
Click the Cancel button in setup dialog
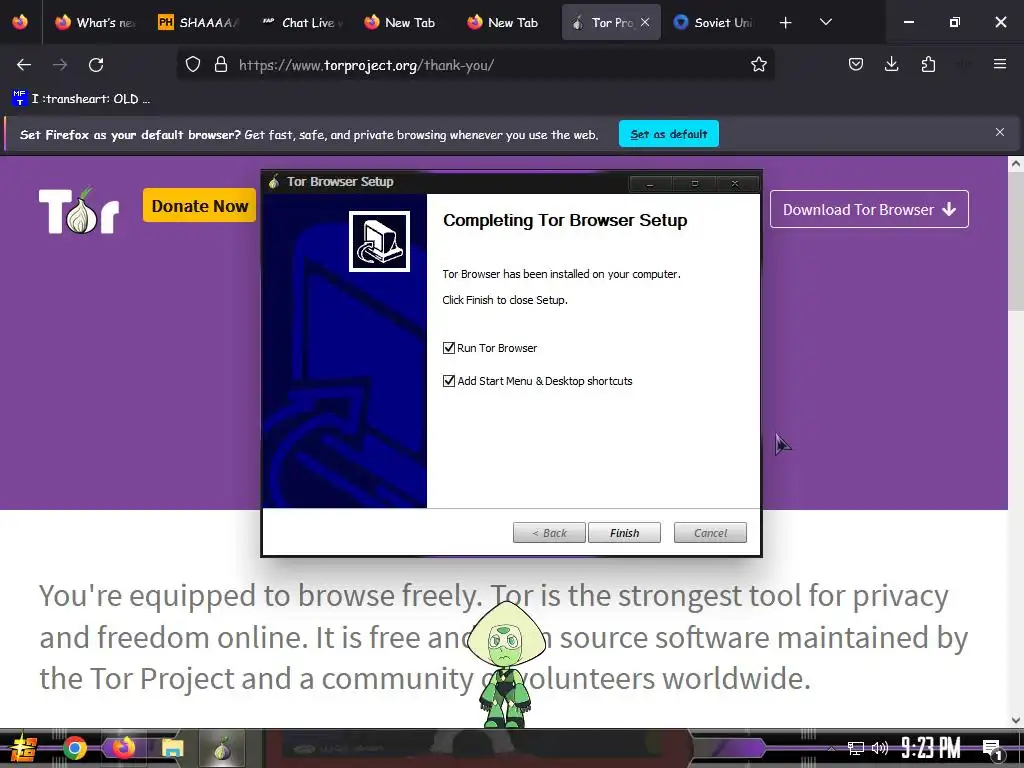coord(710,533)
